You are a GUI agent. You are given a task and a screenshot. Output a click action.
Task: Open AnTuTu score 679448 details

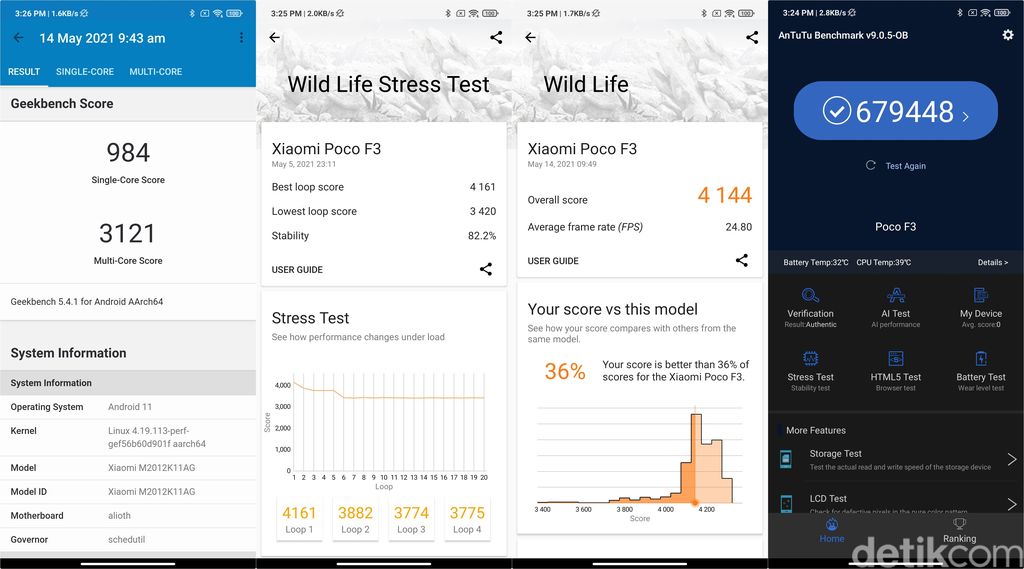tap(895, 111)
